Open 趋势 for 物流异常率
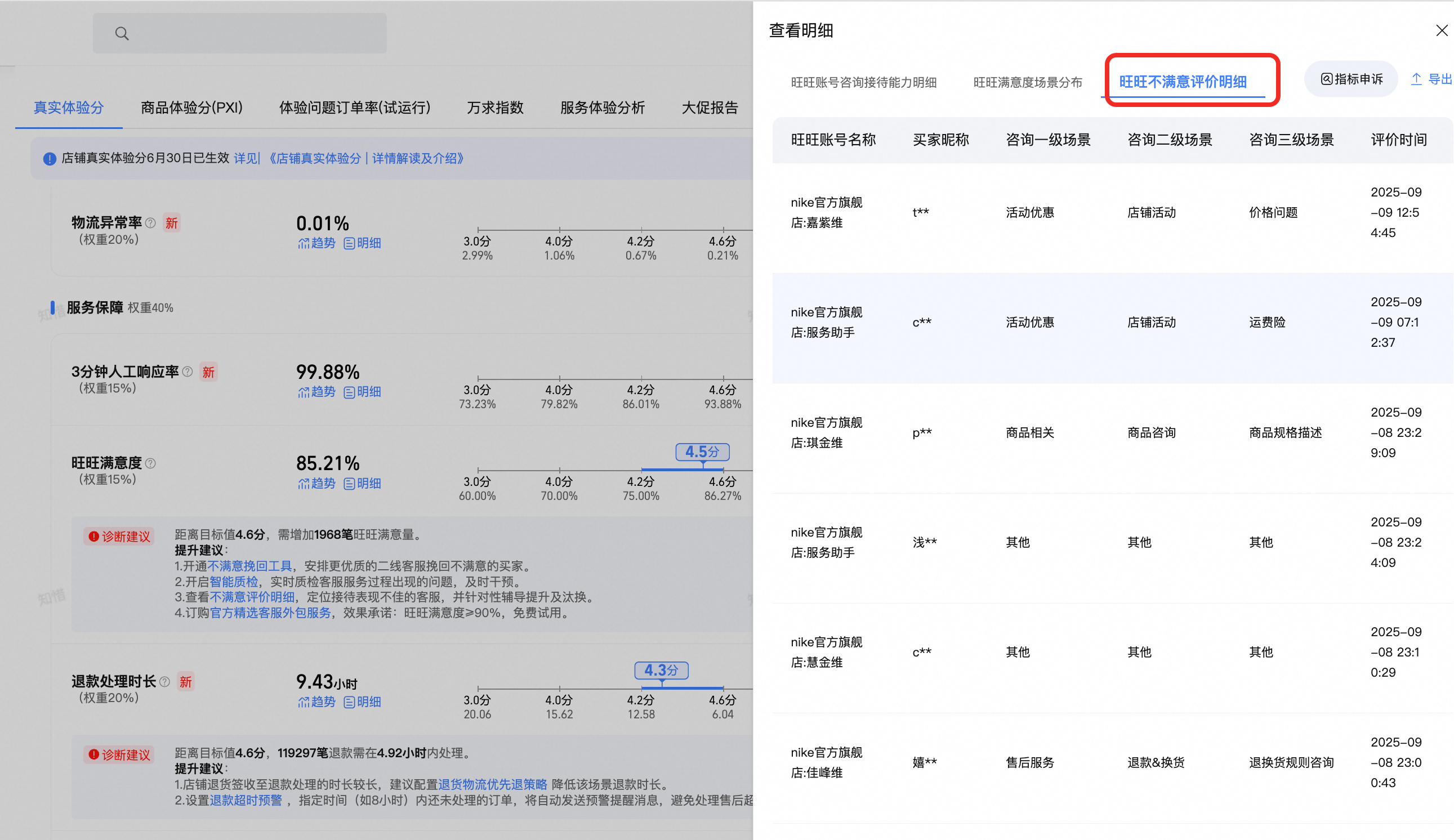1454x840 pixels. [316, 243]
